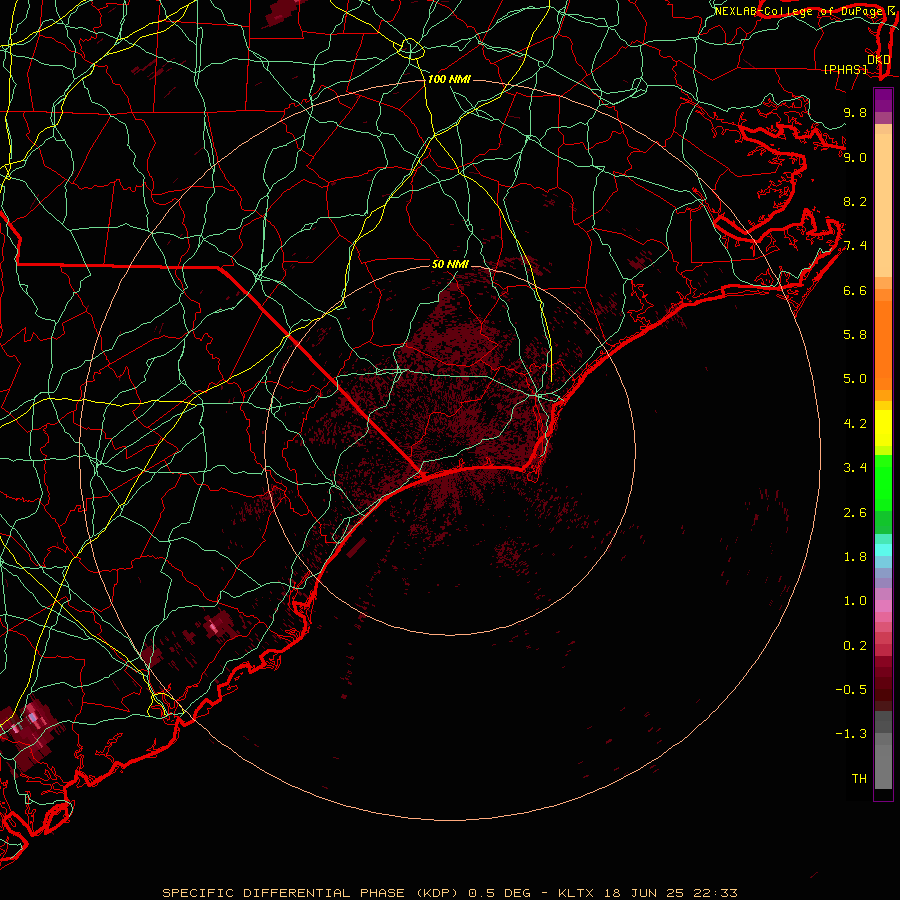Click the -1.3 legend value

point(851,734)
